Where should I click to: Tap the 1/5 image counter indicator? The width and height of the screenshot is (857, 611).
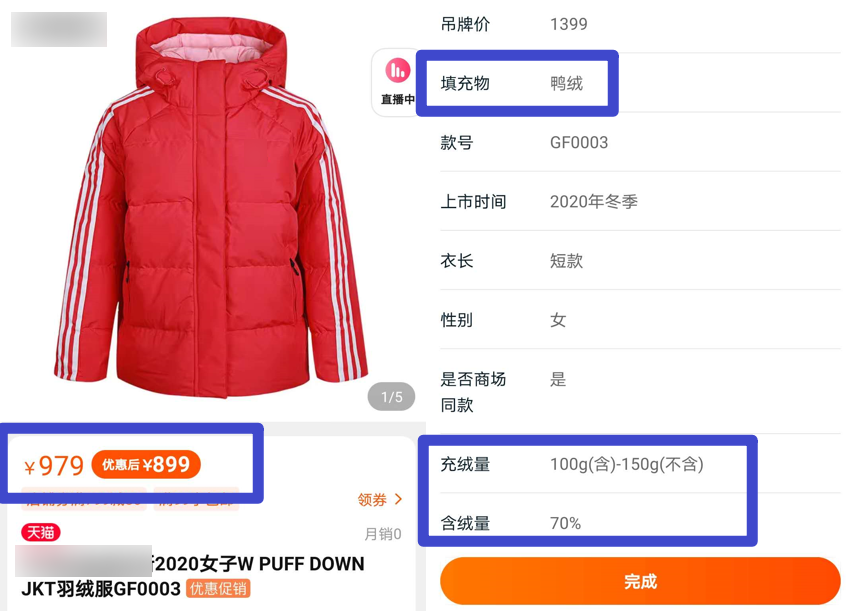click(x=391, y=397)
